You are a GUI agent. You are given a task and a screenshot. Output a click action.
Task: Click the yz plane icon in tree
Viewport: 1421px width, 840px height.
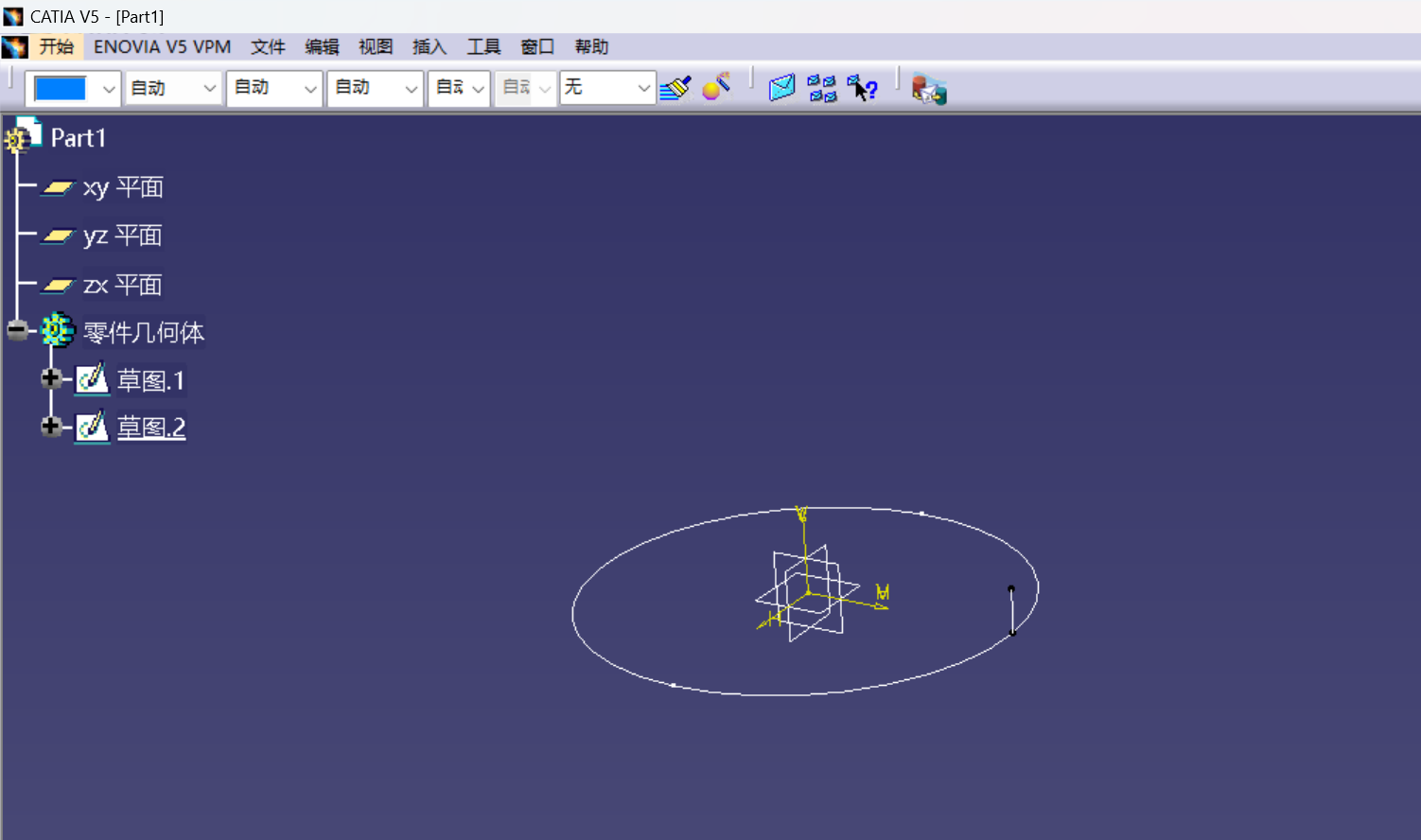pyautogui.click(x=58, y=236)
